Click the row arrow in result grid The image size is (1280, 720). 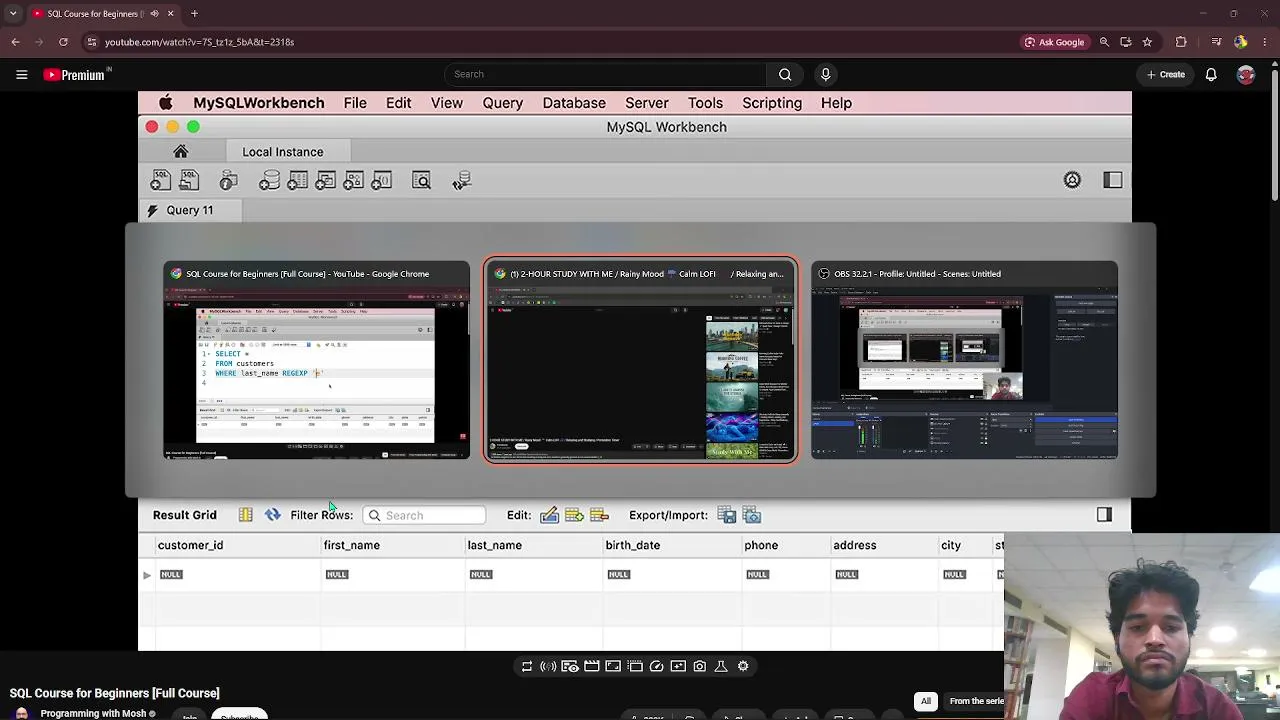(147, 575)
